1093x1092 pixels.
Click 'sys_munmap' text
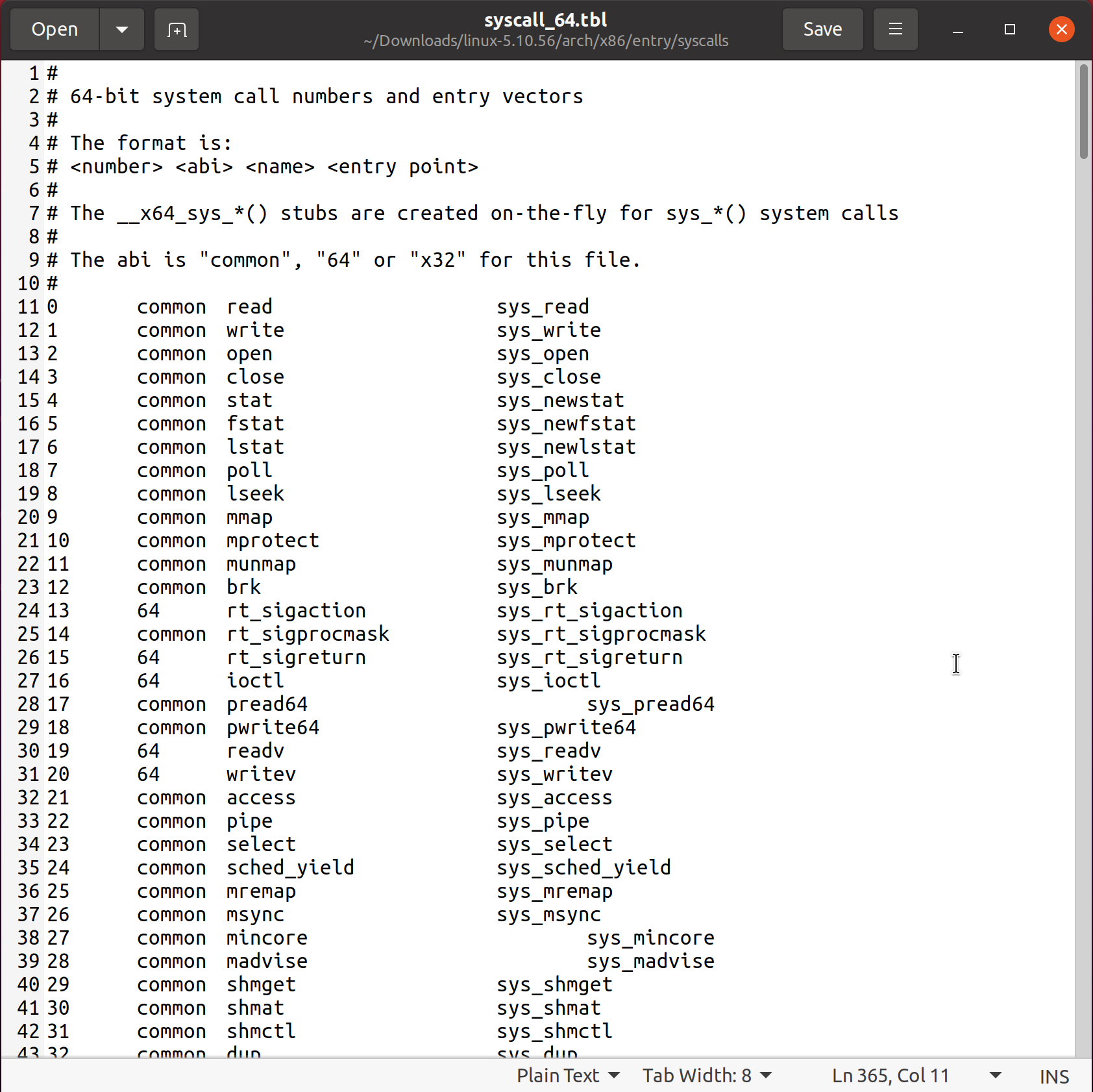pos(554,564)
